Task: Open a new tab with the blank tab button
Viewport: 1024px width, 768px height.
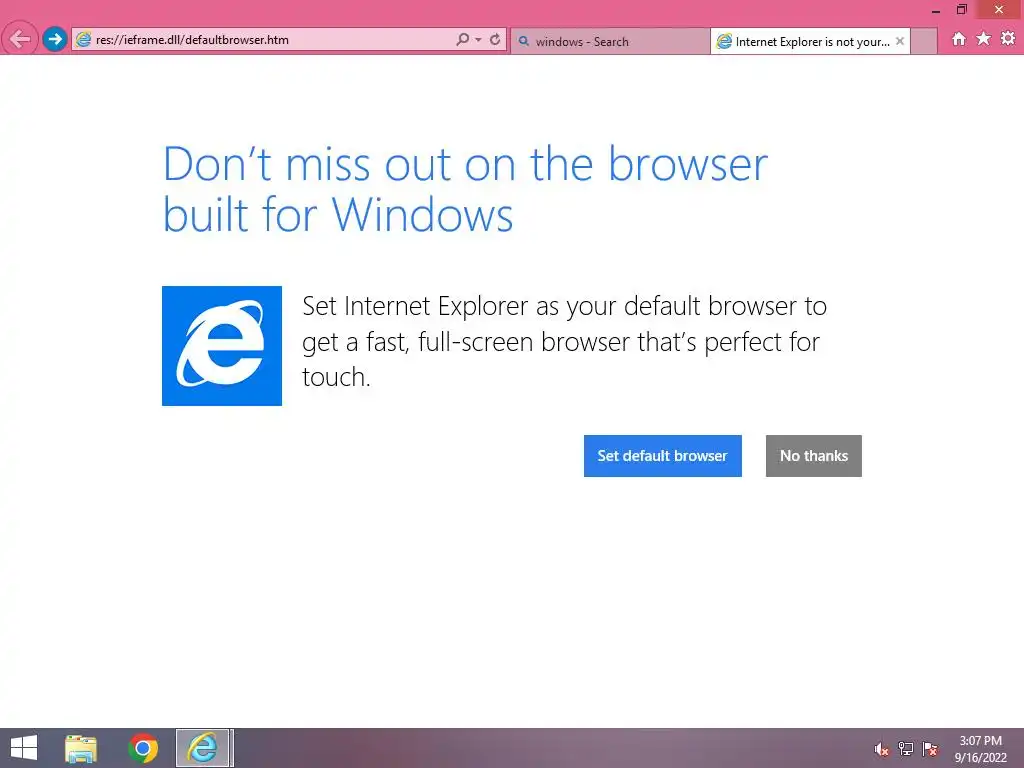Action: [923, 41]
